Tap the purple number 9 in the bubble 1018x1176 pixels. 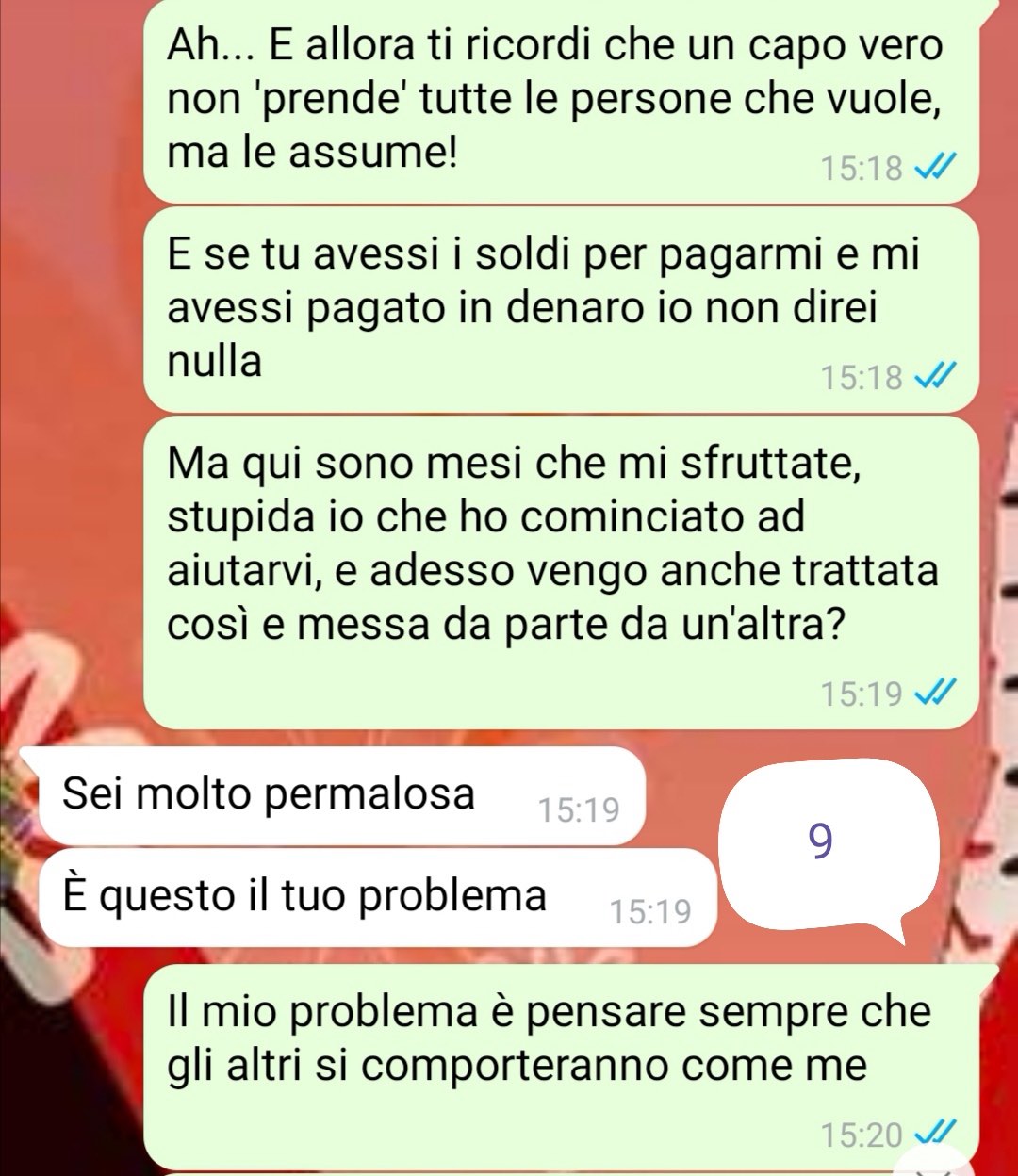821,842
